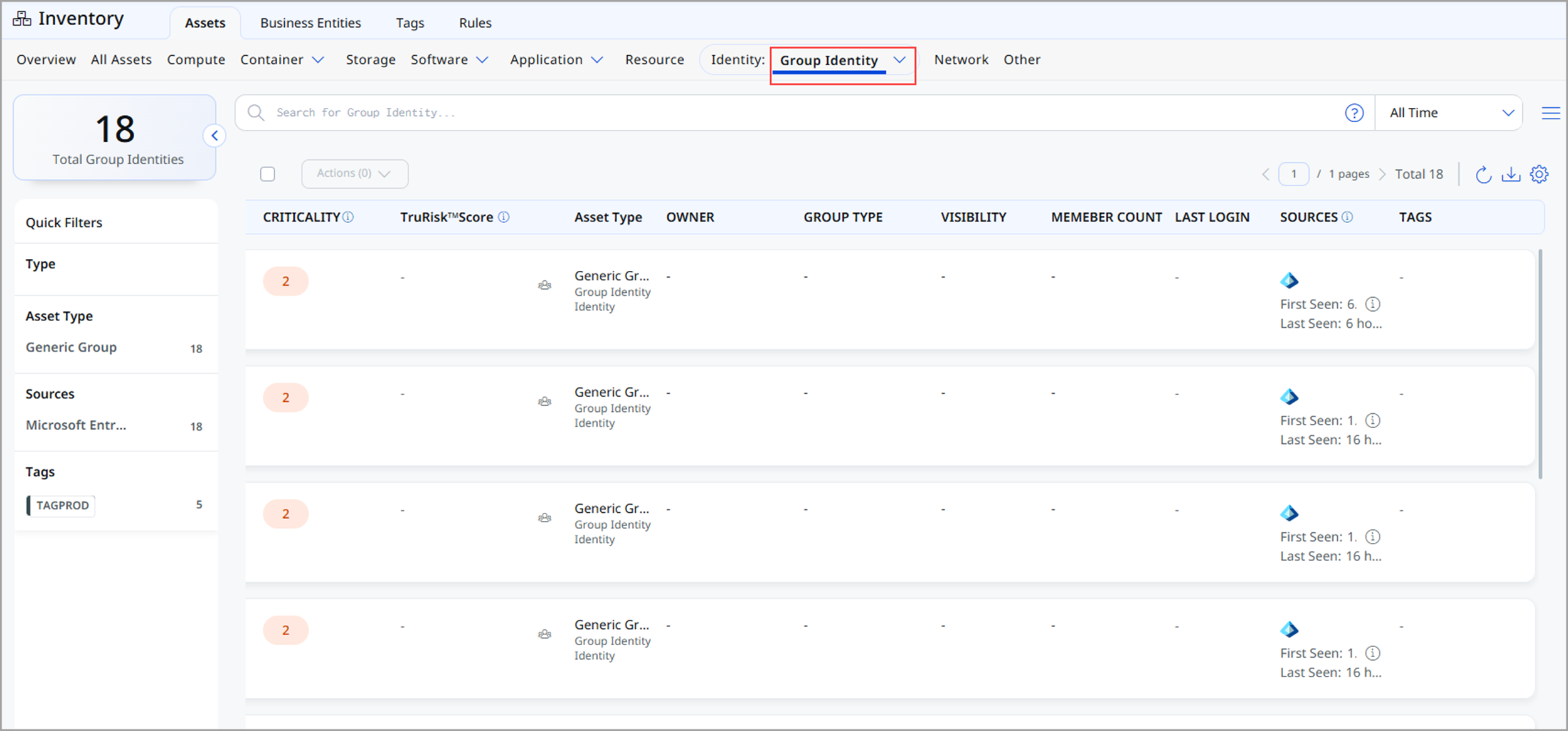Click the CRITICALITY column info icon
This screenshot has width=1568, height=731.
click(x=348, y=217)
